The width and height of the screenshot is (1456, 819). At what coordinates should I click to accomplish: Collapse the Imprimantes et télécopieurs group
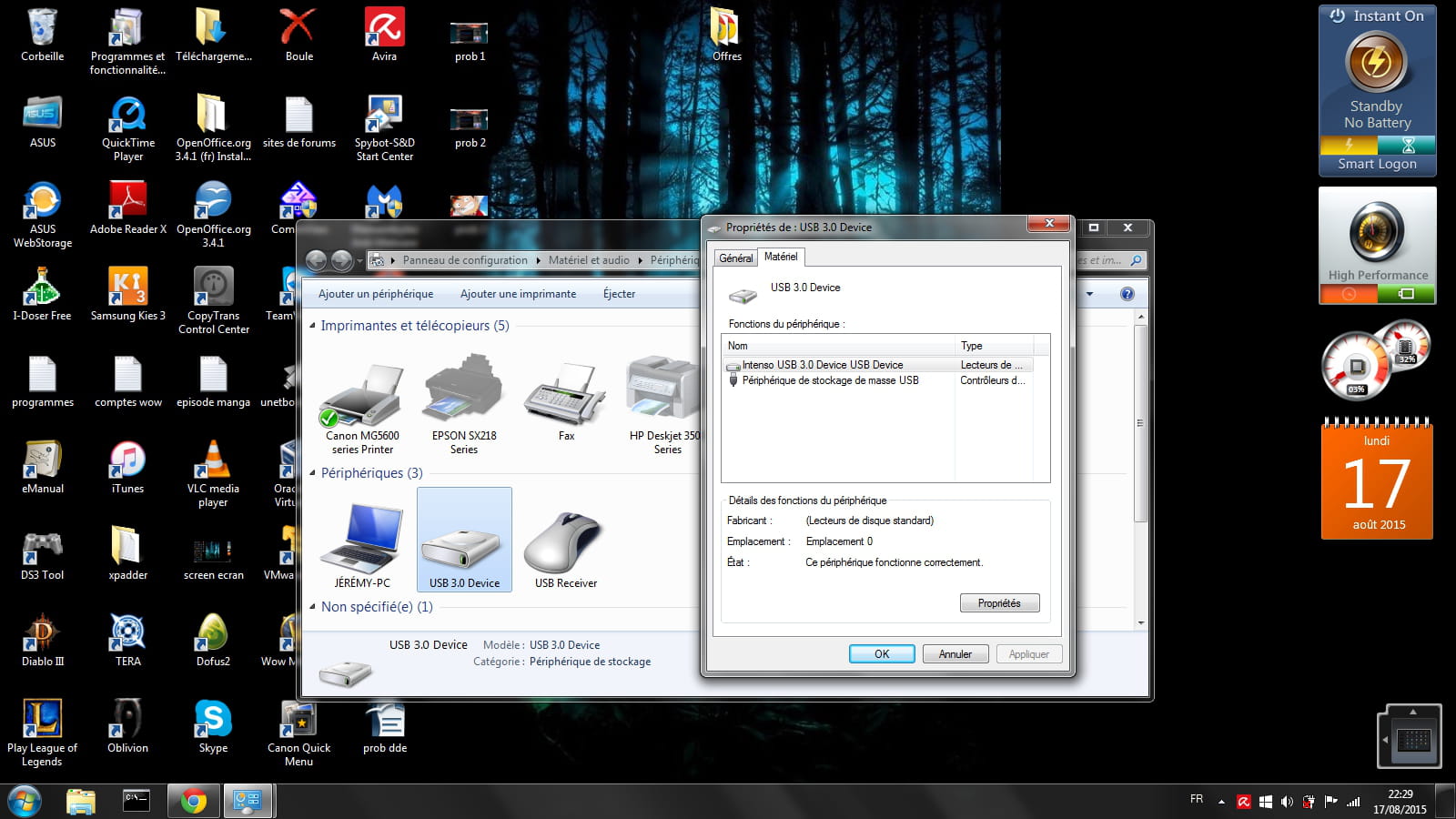tap(313, 326)
